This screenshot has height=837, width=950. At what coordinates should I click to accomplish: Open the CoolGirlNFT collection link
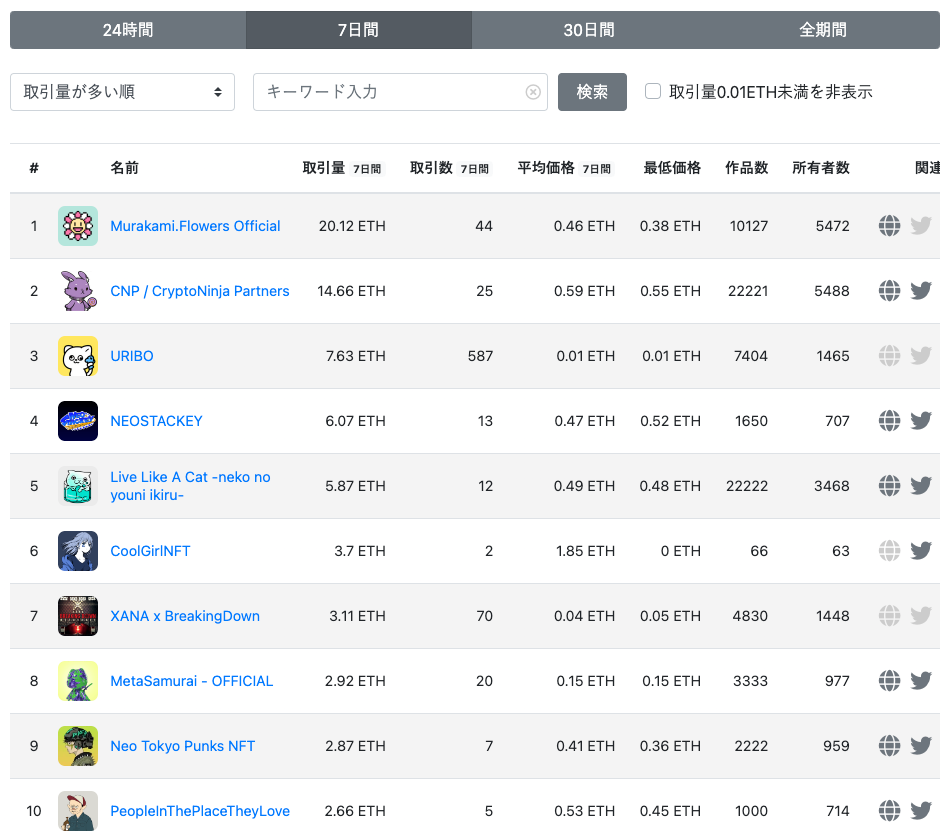click(x=150, y=551)
